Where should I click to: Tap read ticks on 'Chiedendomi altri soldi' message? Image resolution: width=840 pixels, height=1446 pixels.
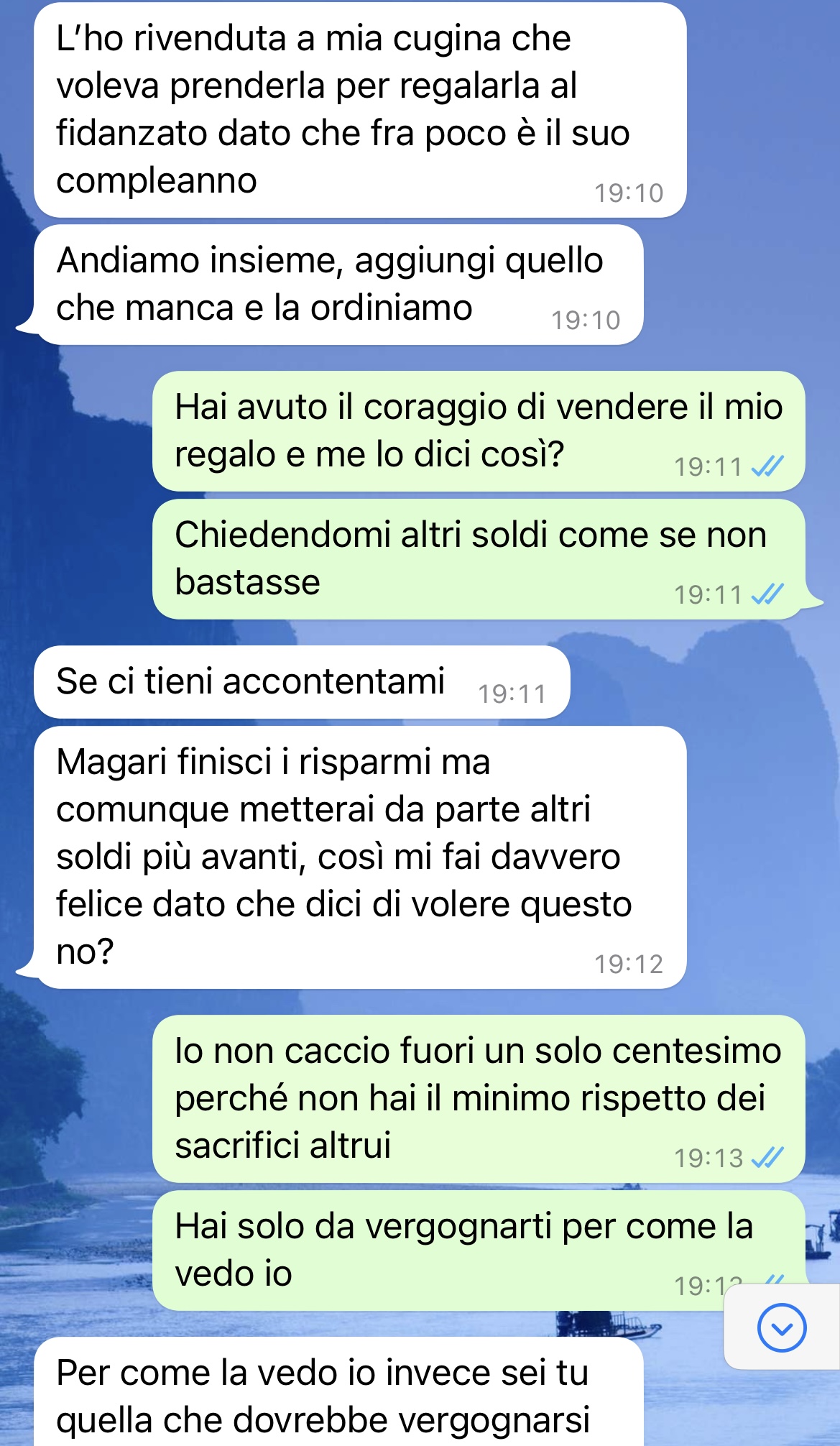[767, 594]
